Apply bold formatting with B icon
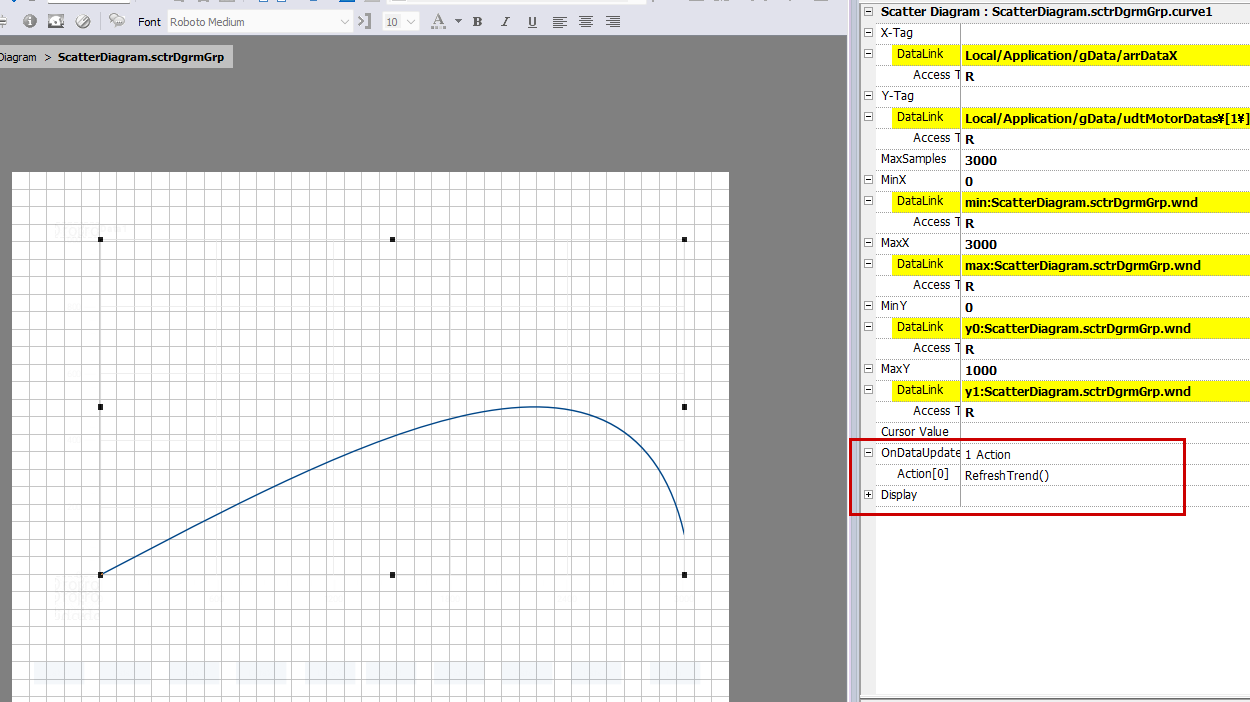Viewport: 1250px width, 702px height. point(477,22)
